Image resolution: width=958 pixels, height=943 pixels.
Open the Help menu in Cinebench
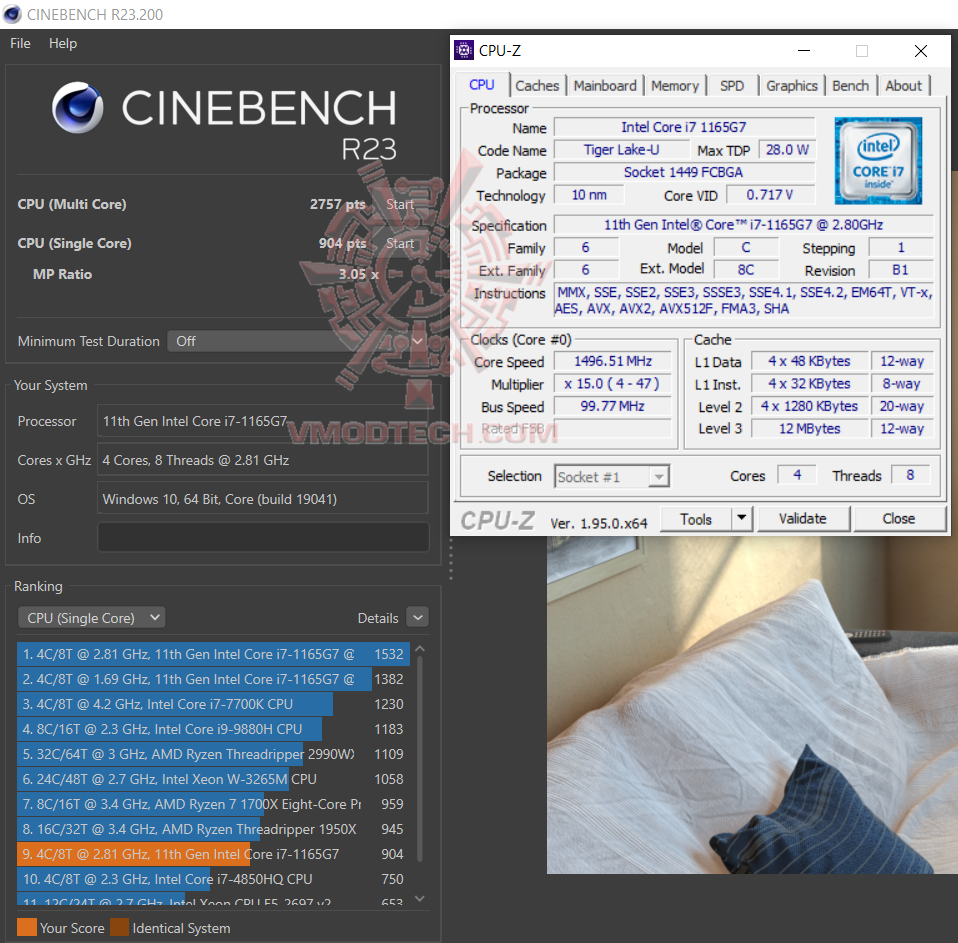point(63,43)
